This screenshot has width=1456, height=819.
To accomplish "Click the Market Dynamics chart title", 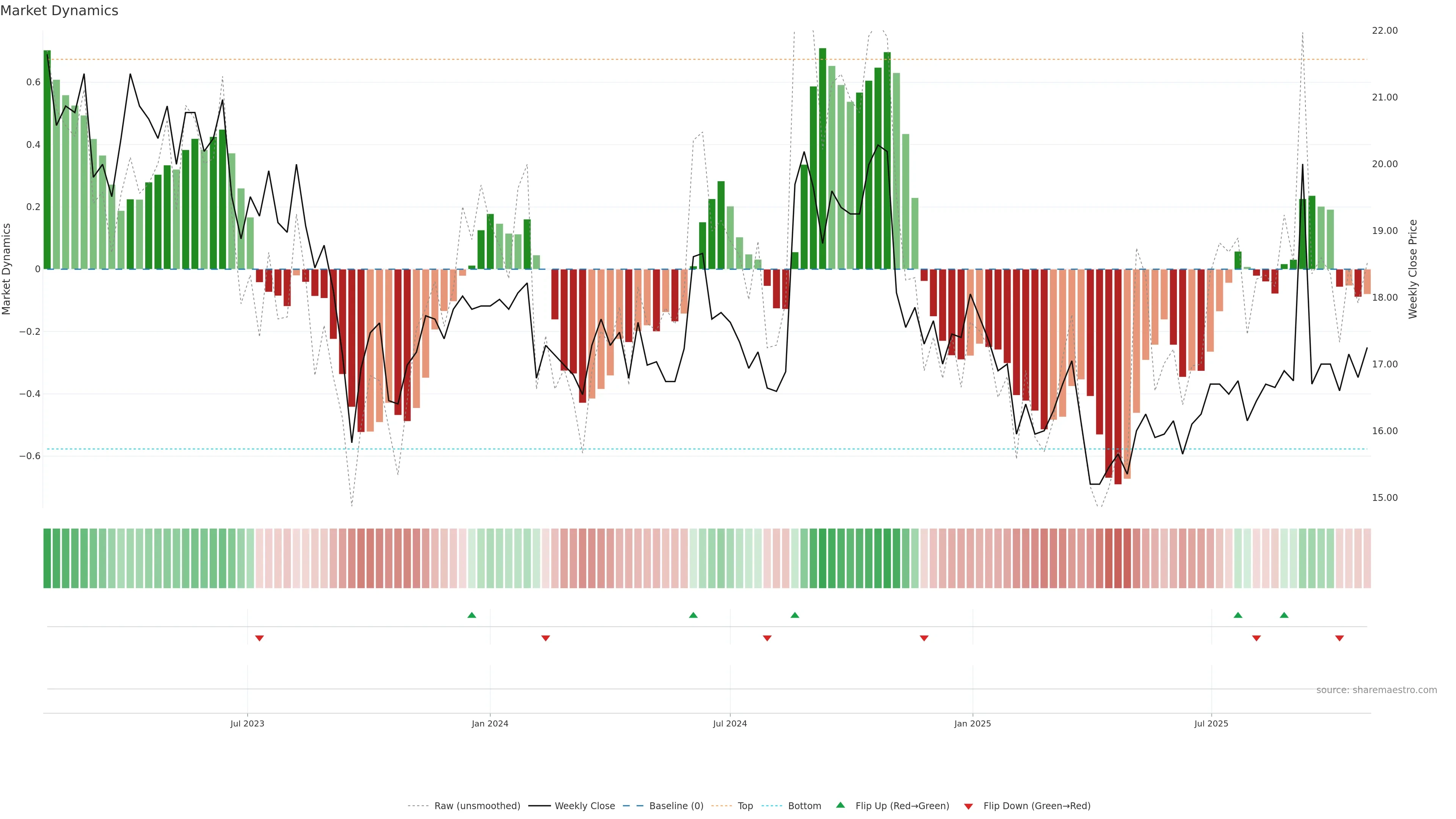I will coord(60,11).
